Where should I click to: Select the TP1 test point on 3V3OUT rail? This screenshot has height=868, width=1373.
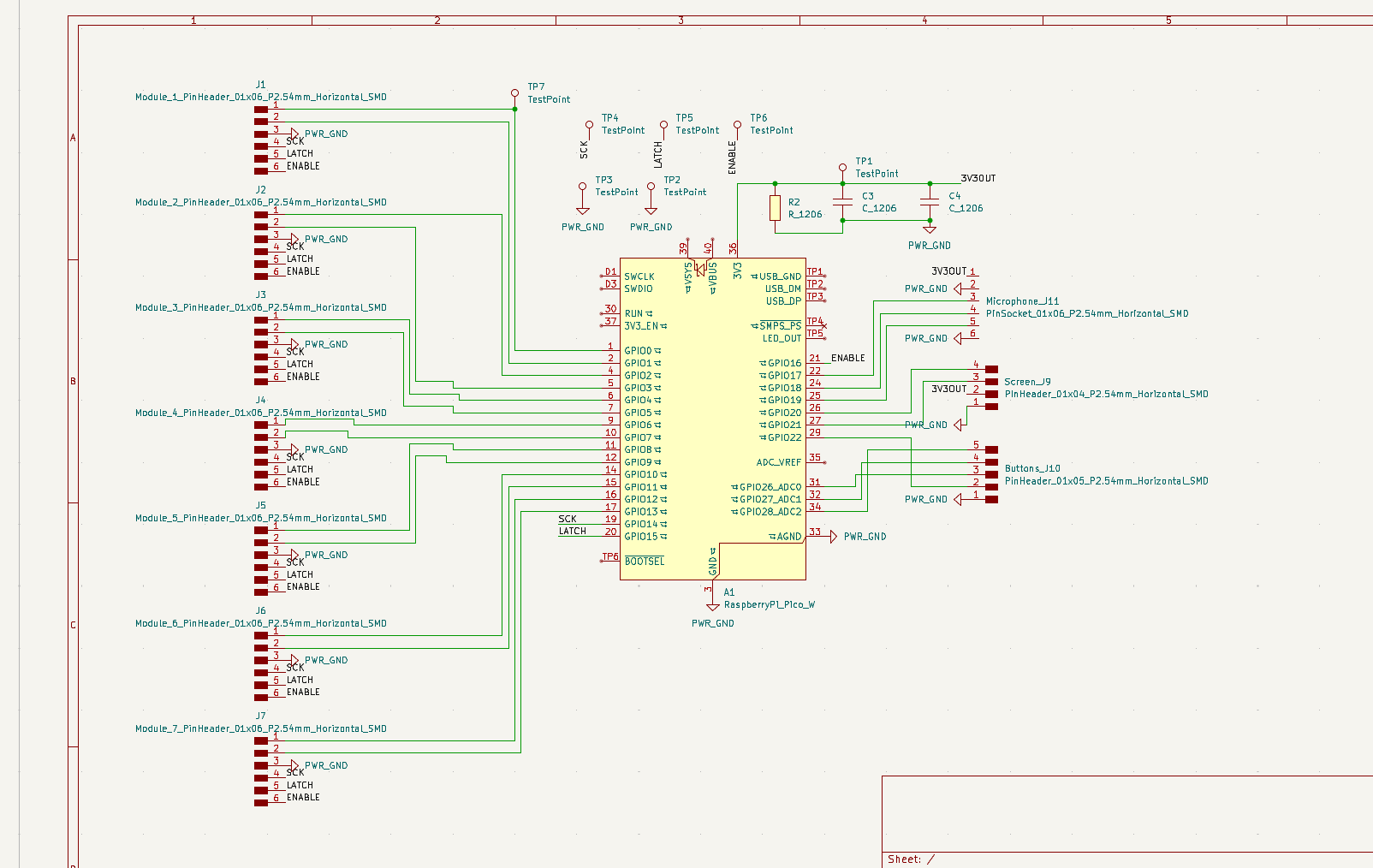[x=843, y=171]
